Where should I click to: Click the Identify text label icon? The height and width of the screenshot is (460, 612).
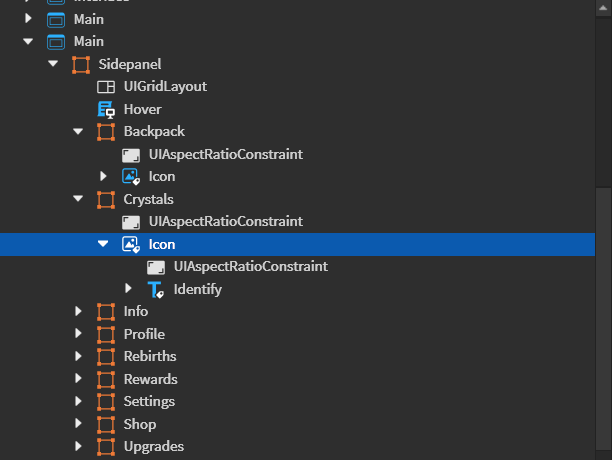point(155,290)
